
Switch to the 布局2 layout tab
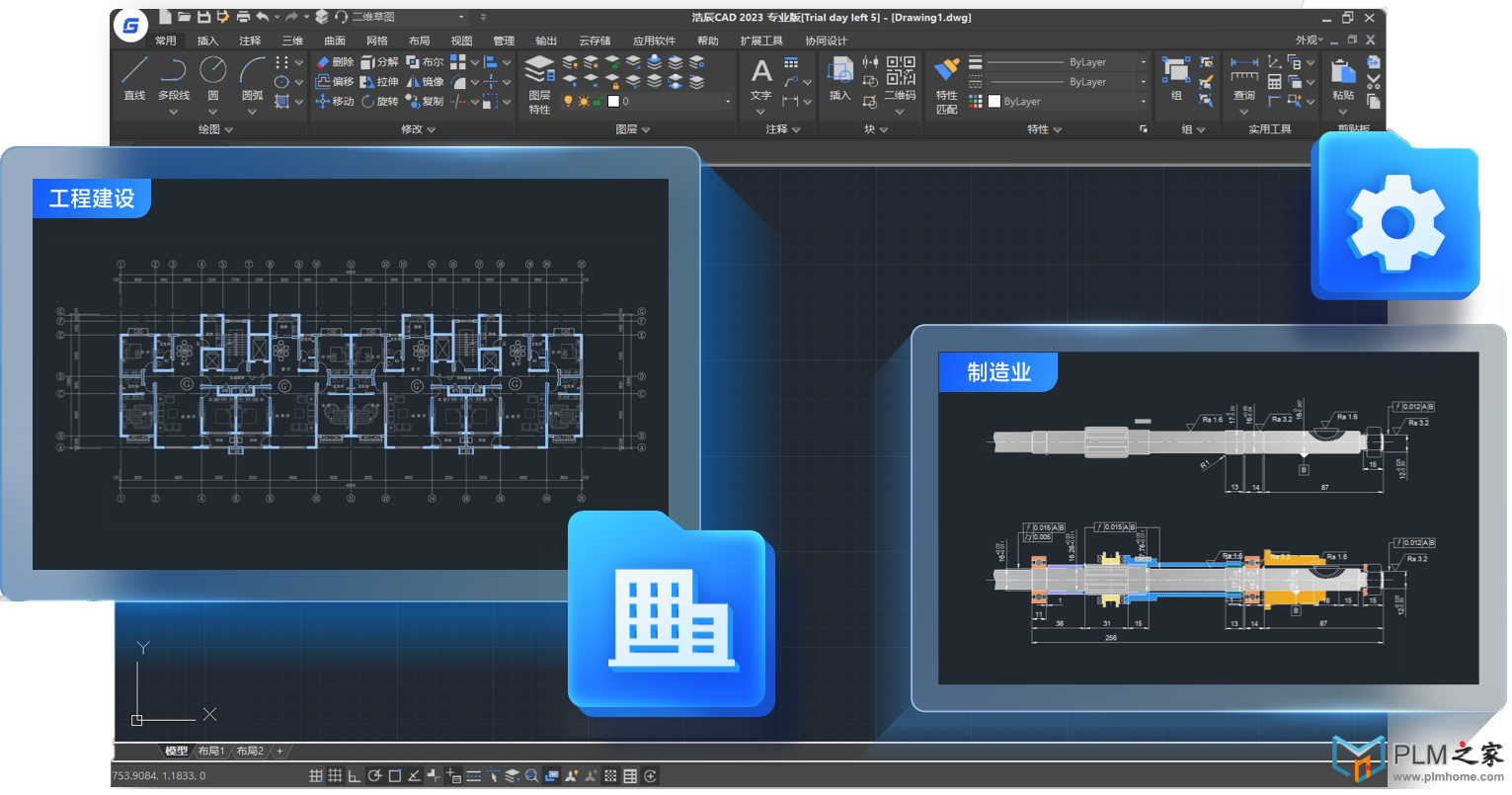(x=250, y=752)
